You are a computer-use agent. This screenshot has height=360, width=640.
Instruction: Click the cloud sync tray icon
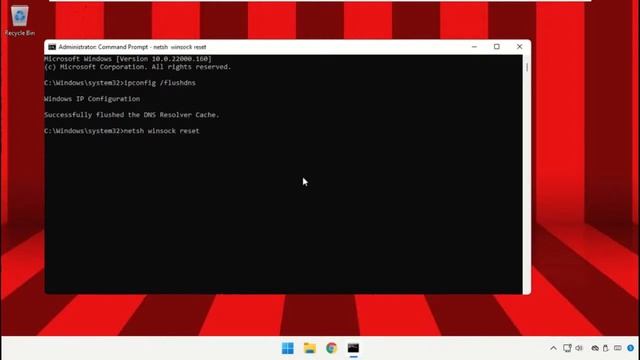(595, 348)
